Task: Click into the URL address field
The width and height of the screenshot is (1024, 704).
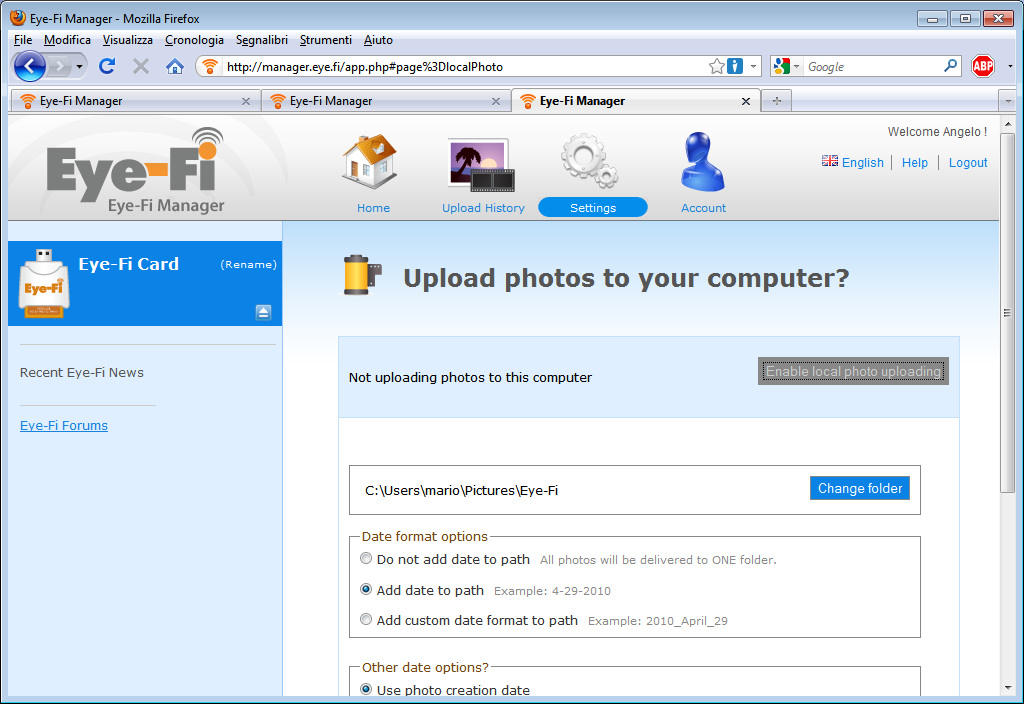Action: [x=465, y=67]
